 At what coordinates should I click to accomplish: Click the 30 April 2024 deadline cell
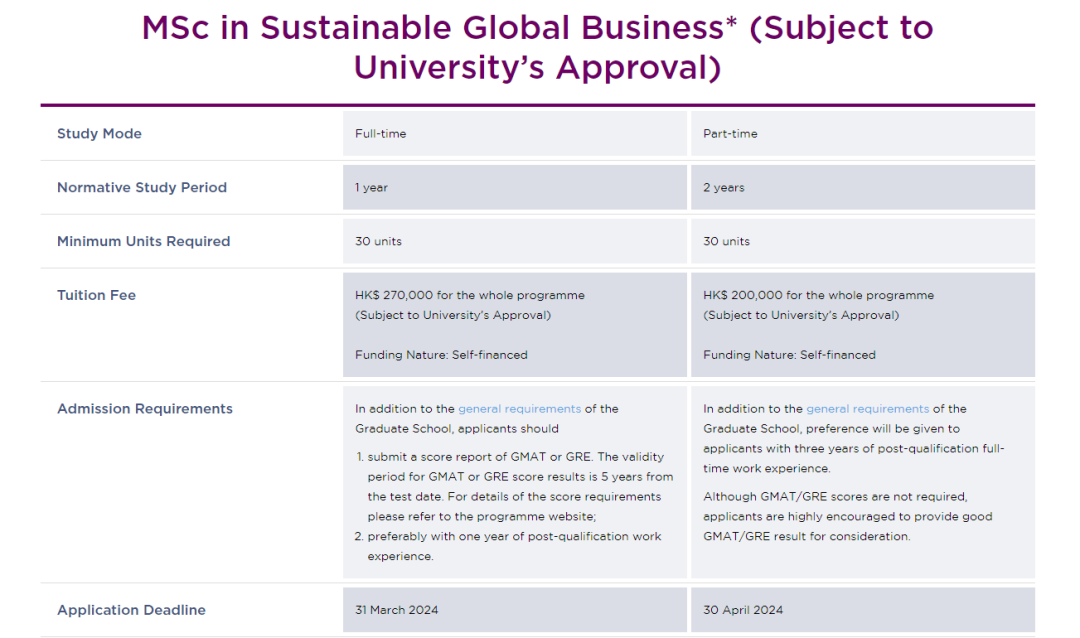[743, 610]
